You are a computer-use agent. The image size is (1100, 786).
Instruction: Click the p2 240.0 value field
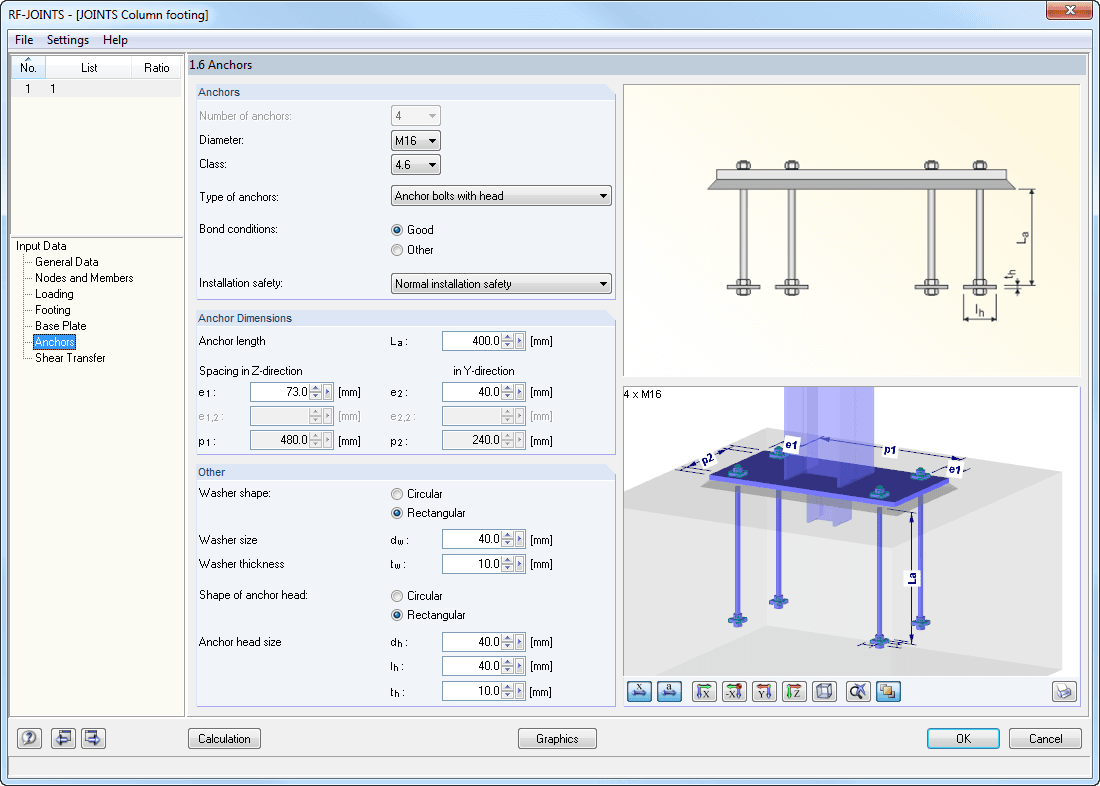tap(471, 440)
